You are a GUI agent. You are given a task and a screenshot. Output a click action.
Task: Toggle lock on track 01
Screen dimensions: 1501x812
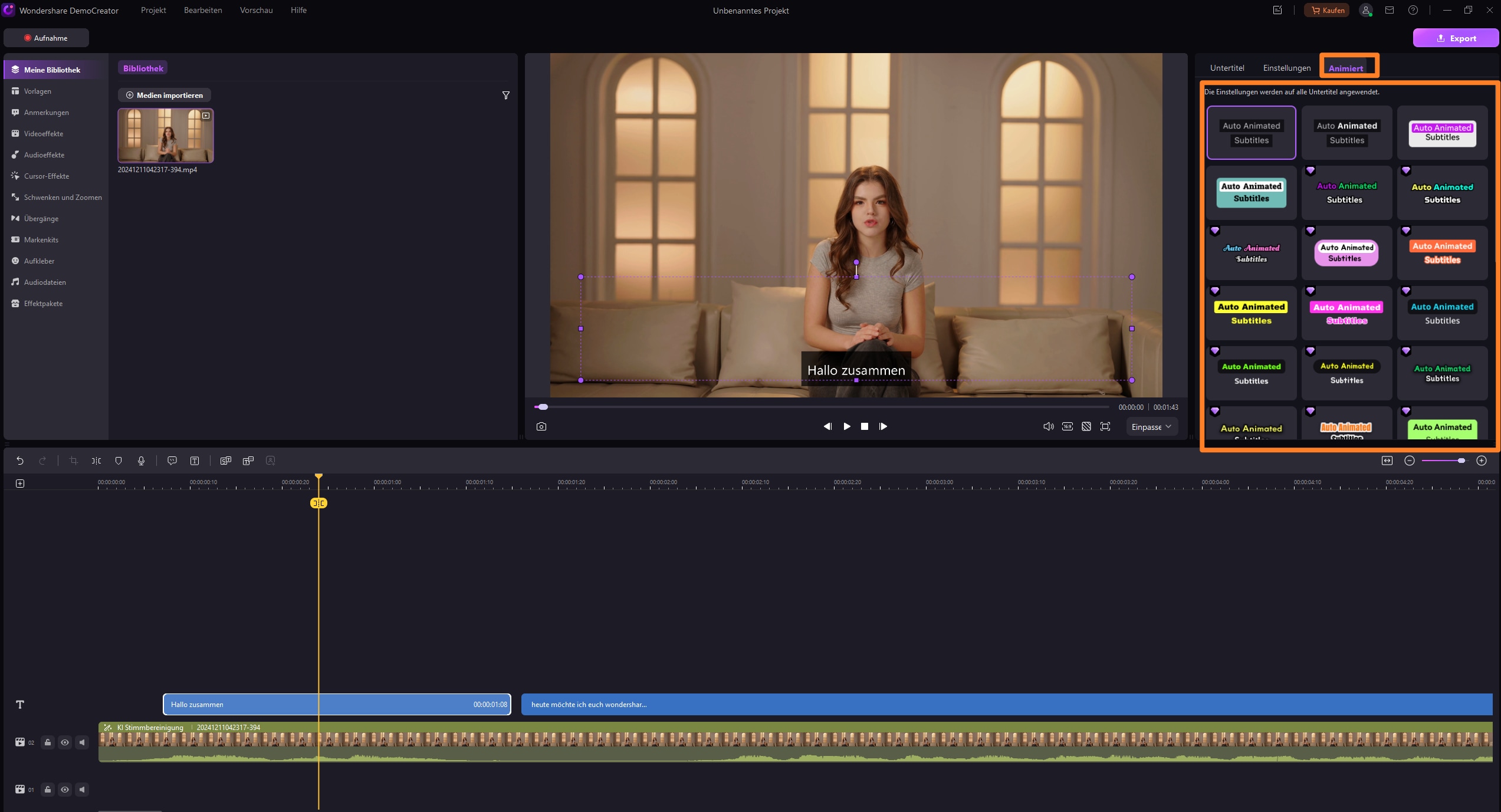[48, 790]
